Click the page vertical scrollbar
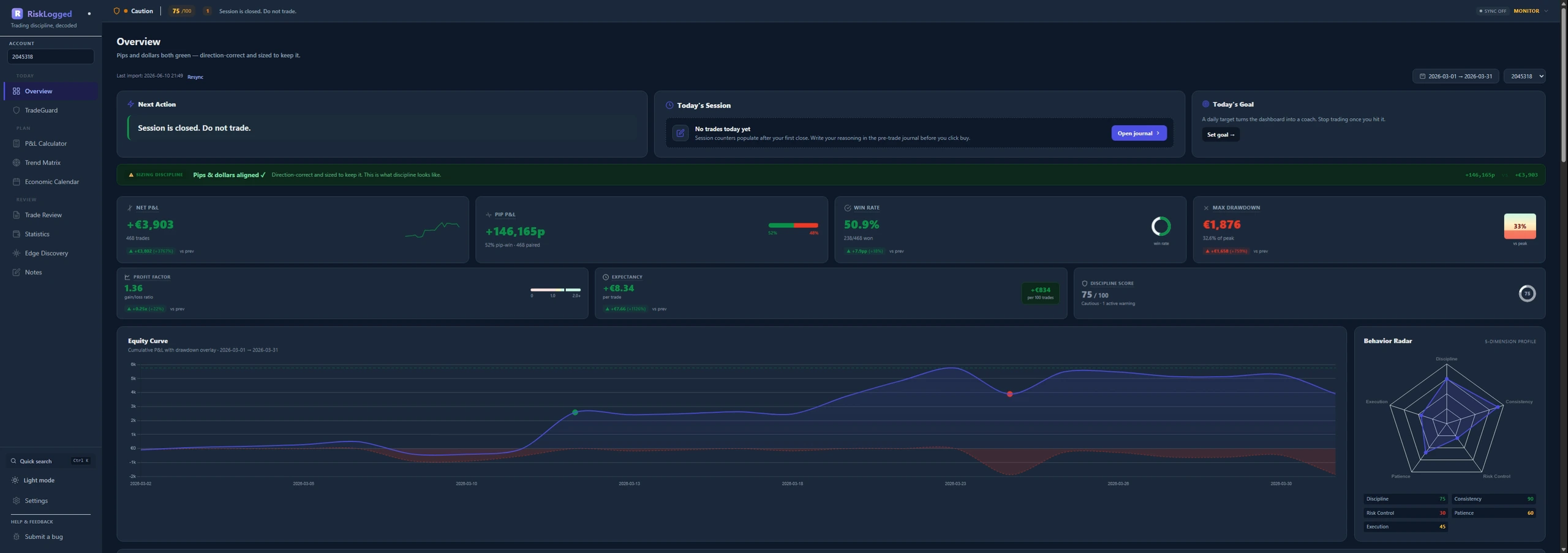The height and width of the screenshot is (553, 1568). click(x=1563, y=86)
